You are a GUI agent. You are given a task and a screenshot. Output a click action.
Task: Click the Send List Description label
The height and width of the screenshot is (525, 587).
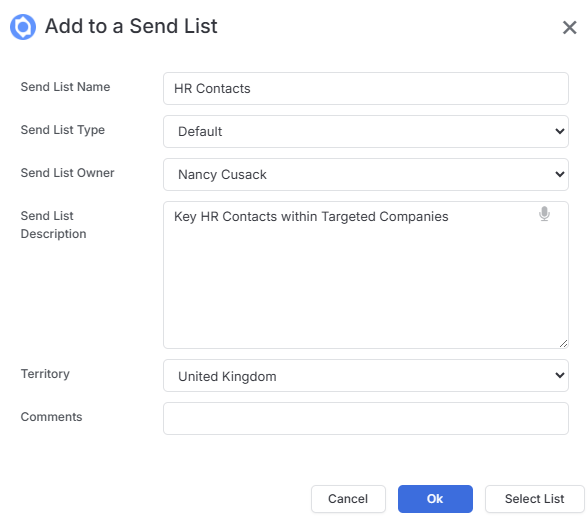(54, 225)
